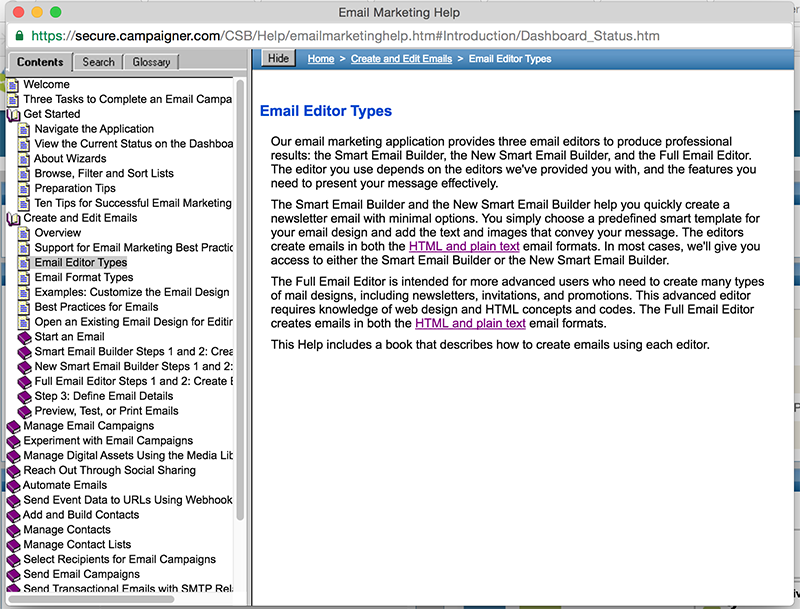The image size is (800, 609).
Task: Follow first HTML and plain text link
Action: (x=464, y=247)
